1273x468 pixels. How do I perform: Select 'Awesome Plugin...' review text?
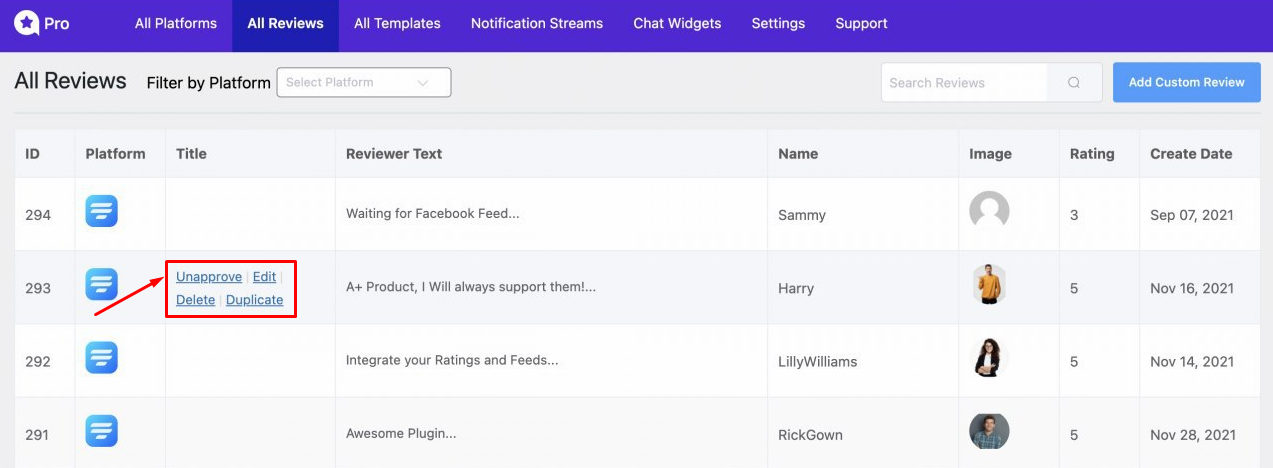click(x=401, y=434)
